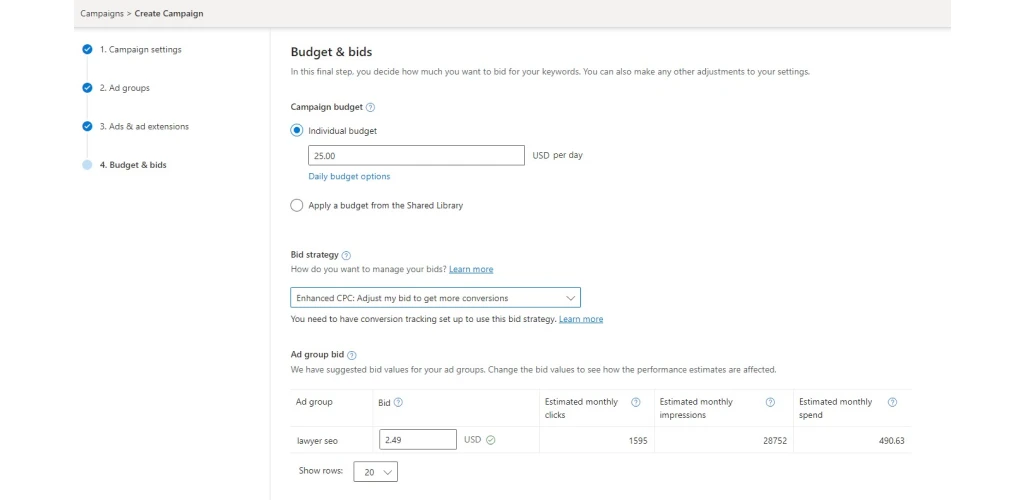Click the daily budget field showing 25.00
The width and height of the screenshot is (1024, 500).
(x=417, y=155)
